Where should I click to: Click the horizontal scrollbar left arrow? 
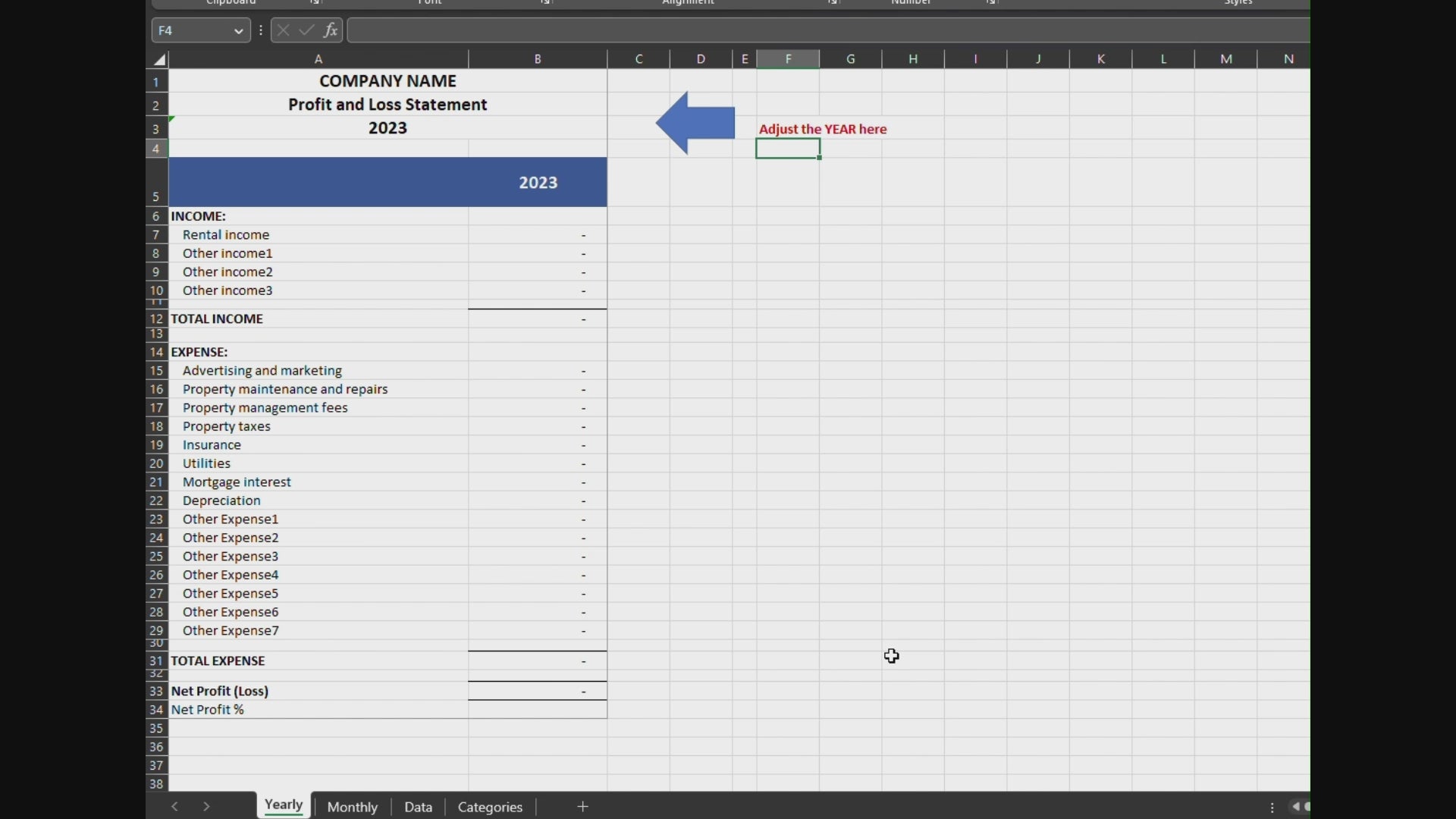click(1295, 807)
